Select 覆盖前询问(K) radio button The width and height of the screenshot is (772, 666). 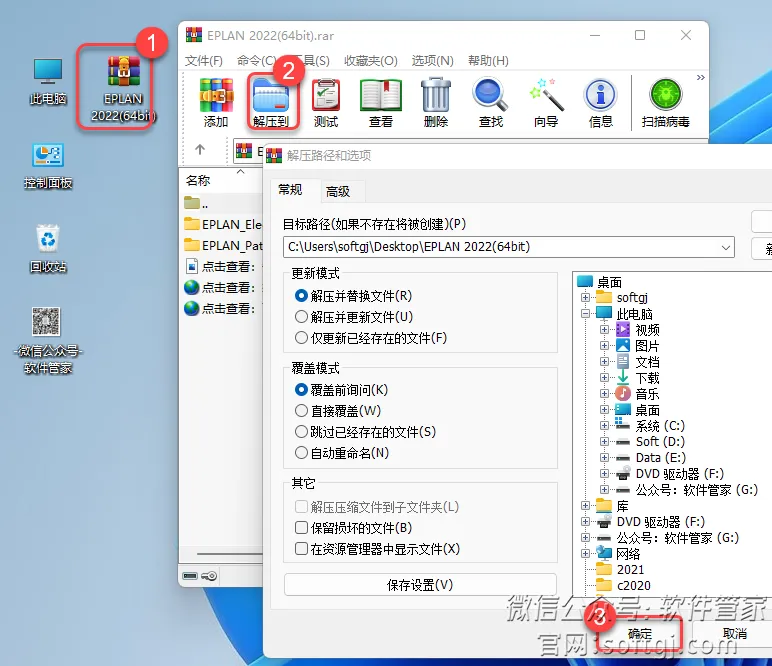point(301,390)
